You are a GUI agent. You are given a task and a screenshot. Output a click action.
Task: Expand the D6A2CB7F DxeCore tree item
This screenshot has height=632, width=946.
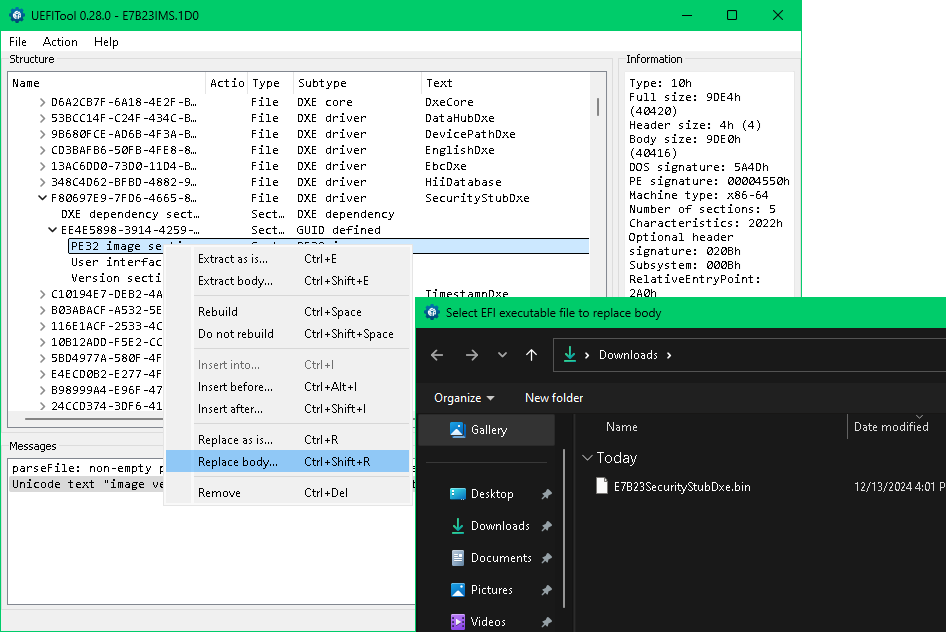(x=42, y=102)
